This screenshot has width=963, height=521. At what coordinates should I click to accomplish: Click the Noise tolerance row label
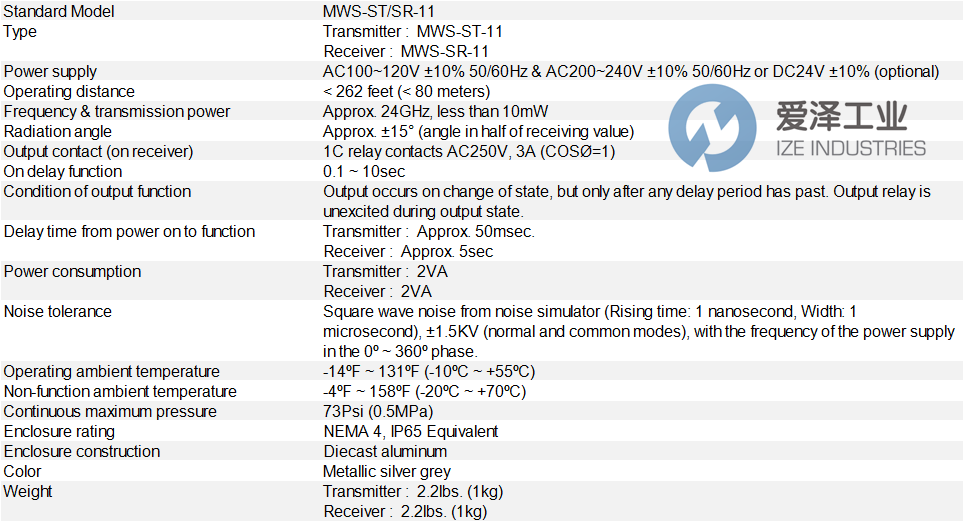coord(58,311)
